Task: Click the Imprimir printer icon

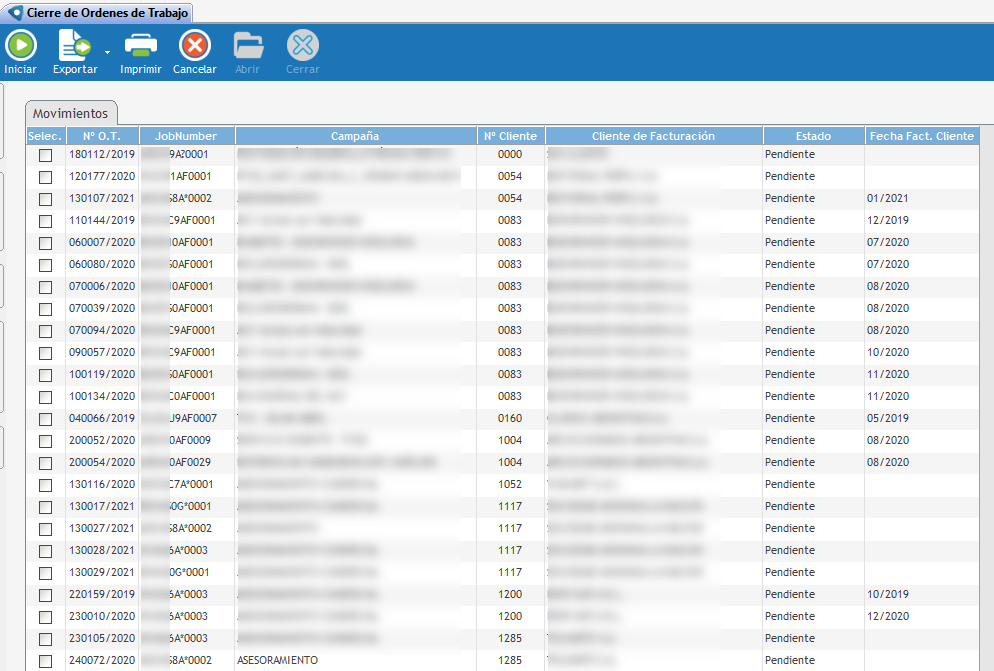Action: [140, 45]
